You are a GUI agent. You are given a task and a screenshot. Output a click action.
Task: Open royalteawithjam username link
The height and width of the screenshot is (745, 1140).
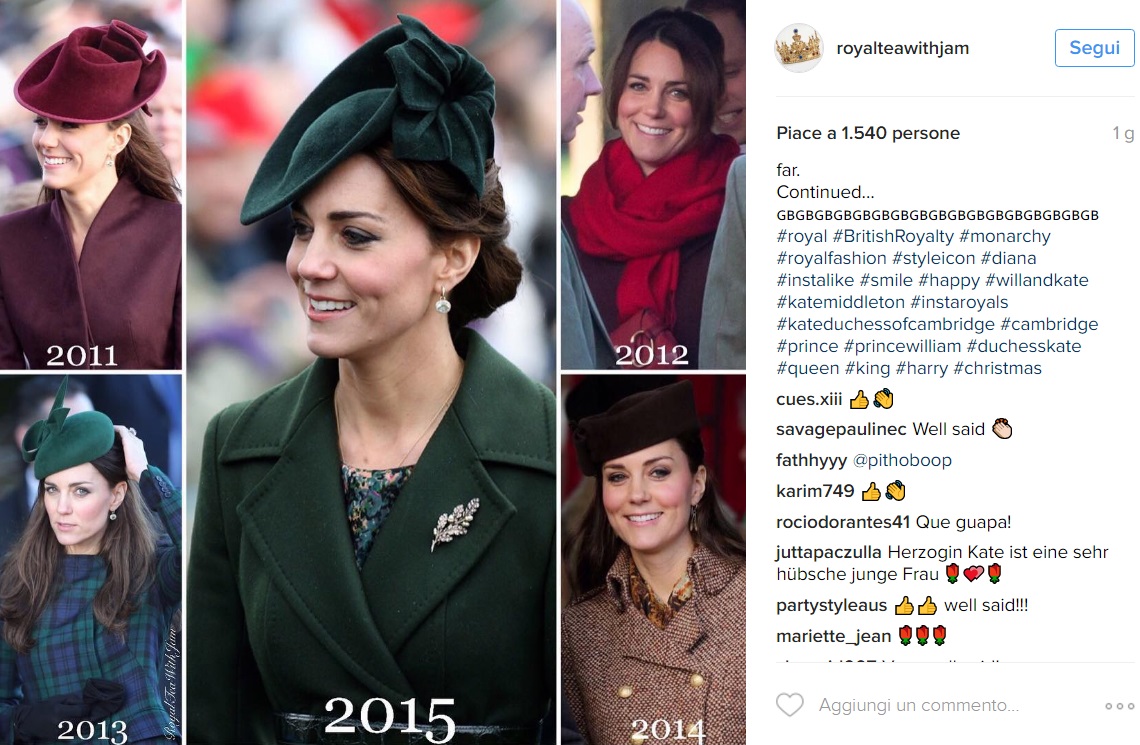click(902, 48)
